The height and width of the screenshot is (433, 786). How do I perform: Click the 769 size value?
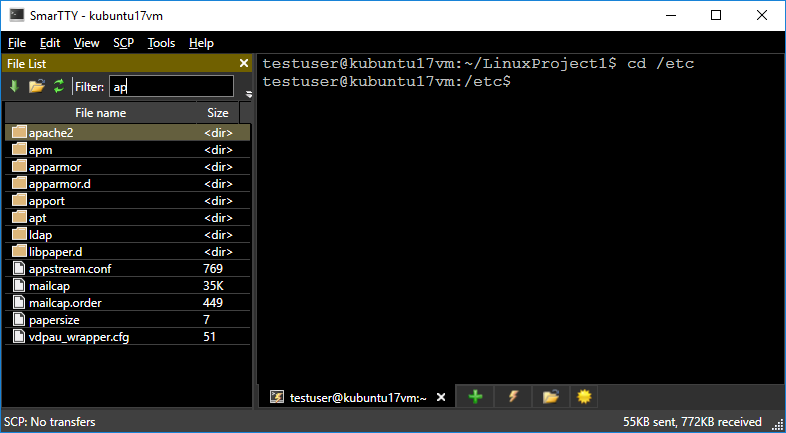coord(213,269)
